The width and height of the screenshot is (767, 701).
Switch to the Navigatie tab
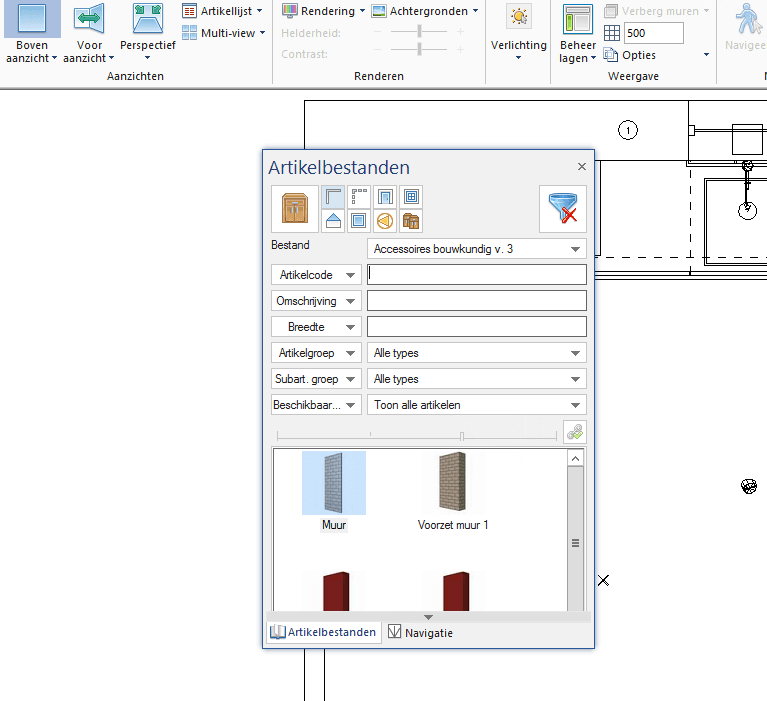tap(420, 633)
